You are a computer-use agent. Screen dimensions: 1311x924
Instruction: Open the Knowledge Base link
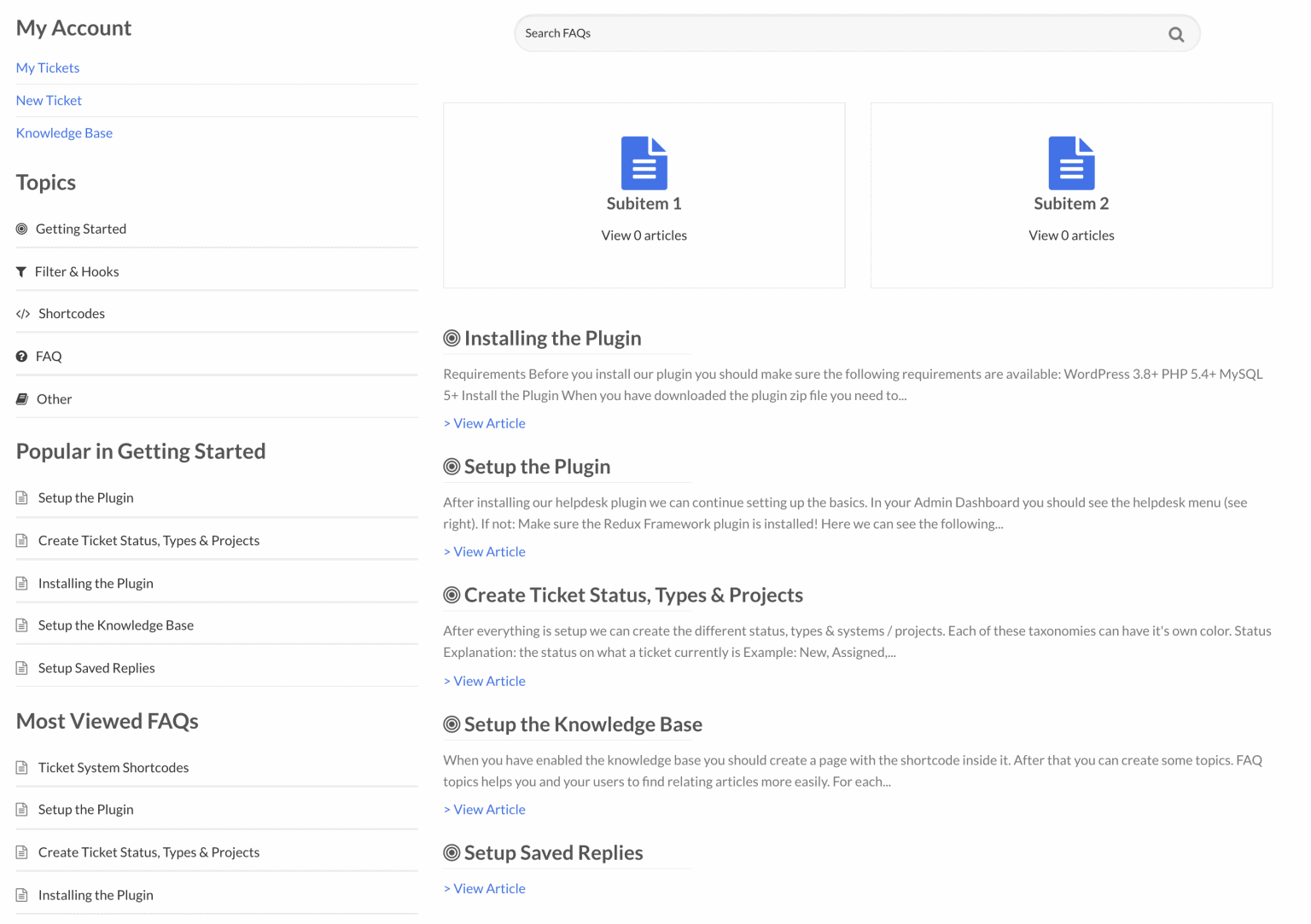[64, 132]
